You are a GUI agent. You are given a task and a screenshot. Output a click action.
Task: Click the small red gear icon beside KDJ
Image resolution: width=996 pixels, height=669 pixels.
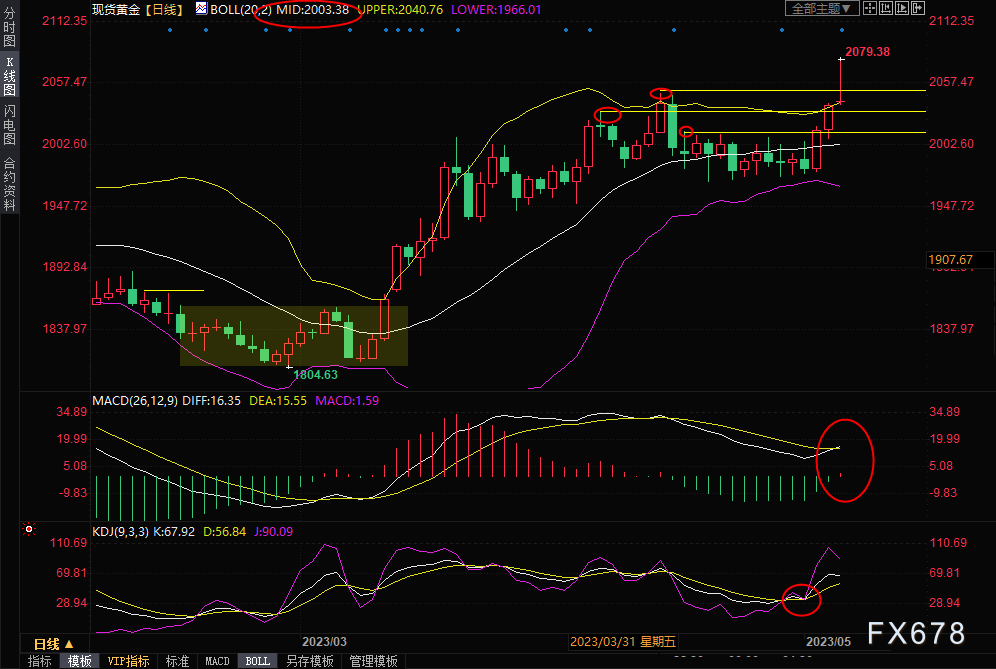coord(30,528)
